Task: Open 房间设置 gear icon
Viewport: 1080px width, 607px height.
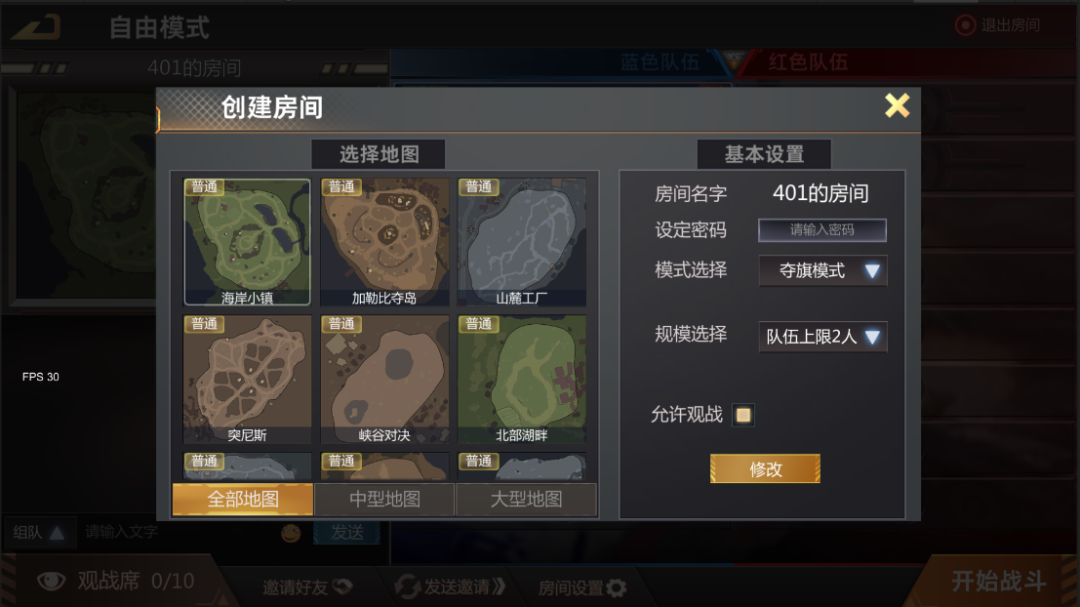Action: [x=616, y=588]
